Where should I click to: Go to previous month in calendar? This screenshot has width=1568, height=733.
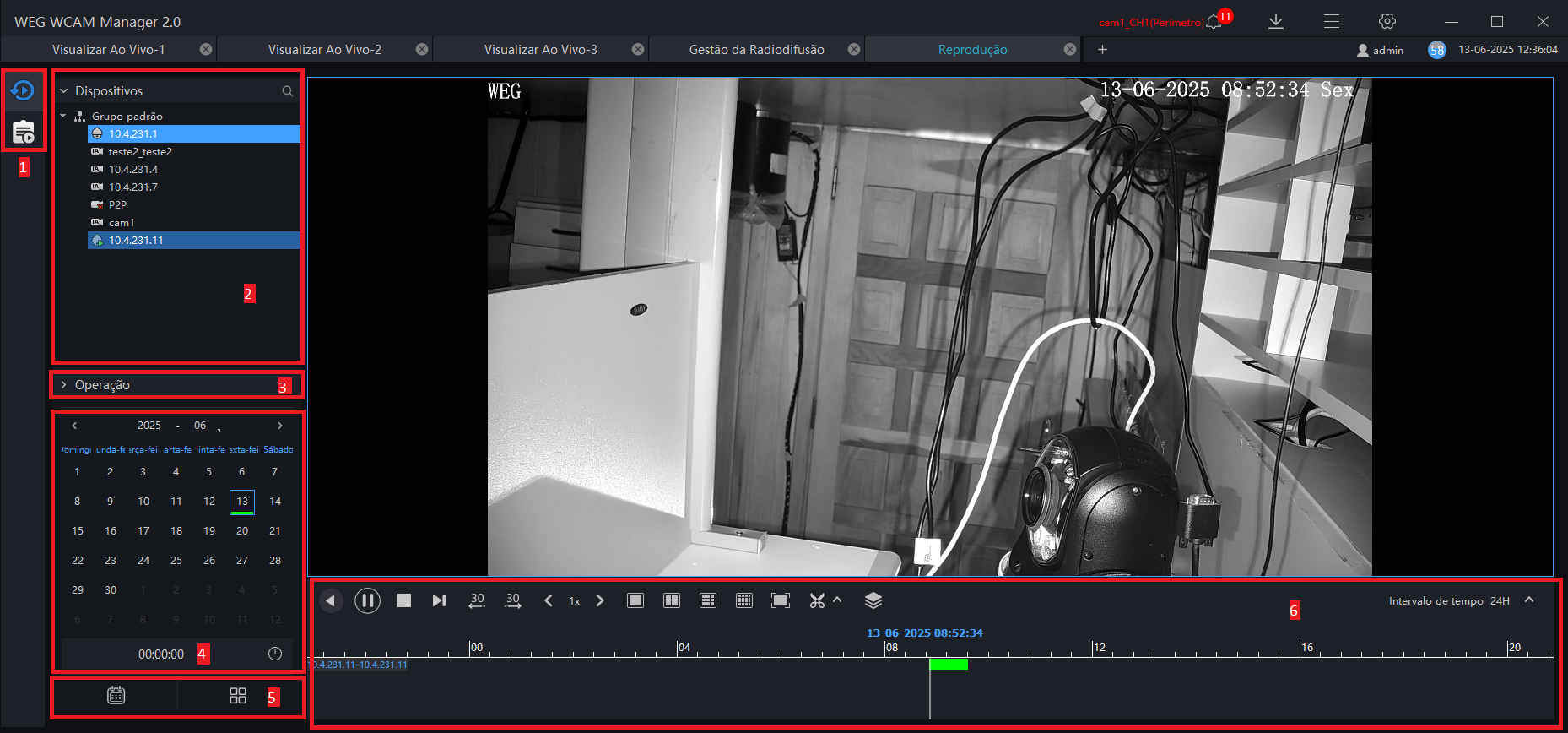74,426
